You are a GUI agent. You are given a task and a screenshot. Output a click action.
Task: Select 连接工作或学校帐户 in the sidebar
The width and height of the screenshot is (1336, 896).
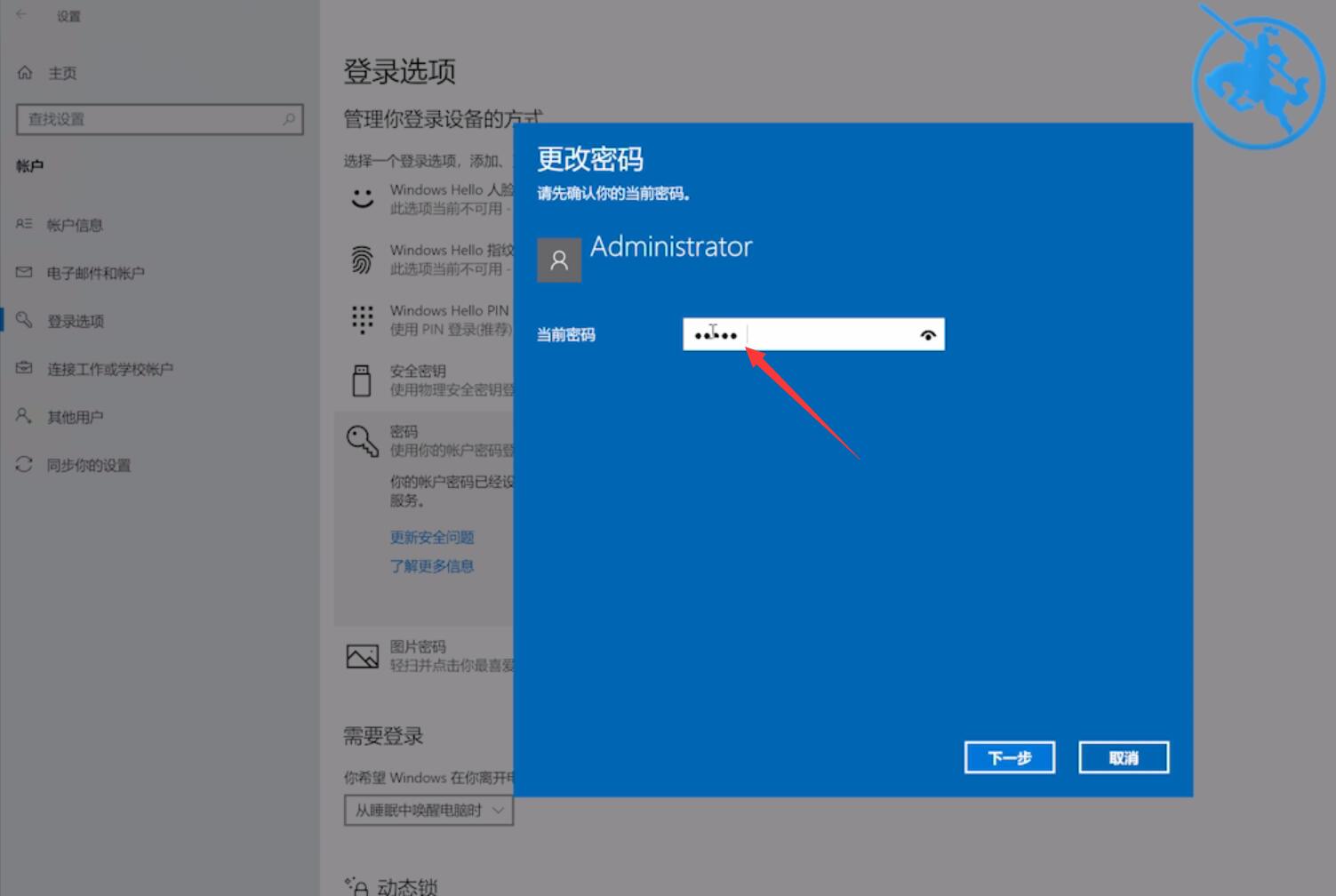(110, 369)
